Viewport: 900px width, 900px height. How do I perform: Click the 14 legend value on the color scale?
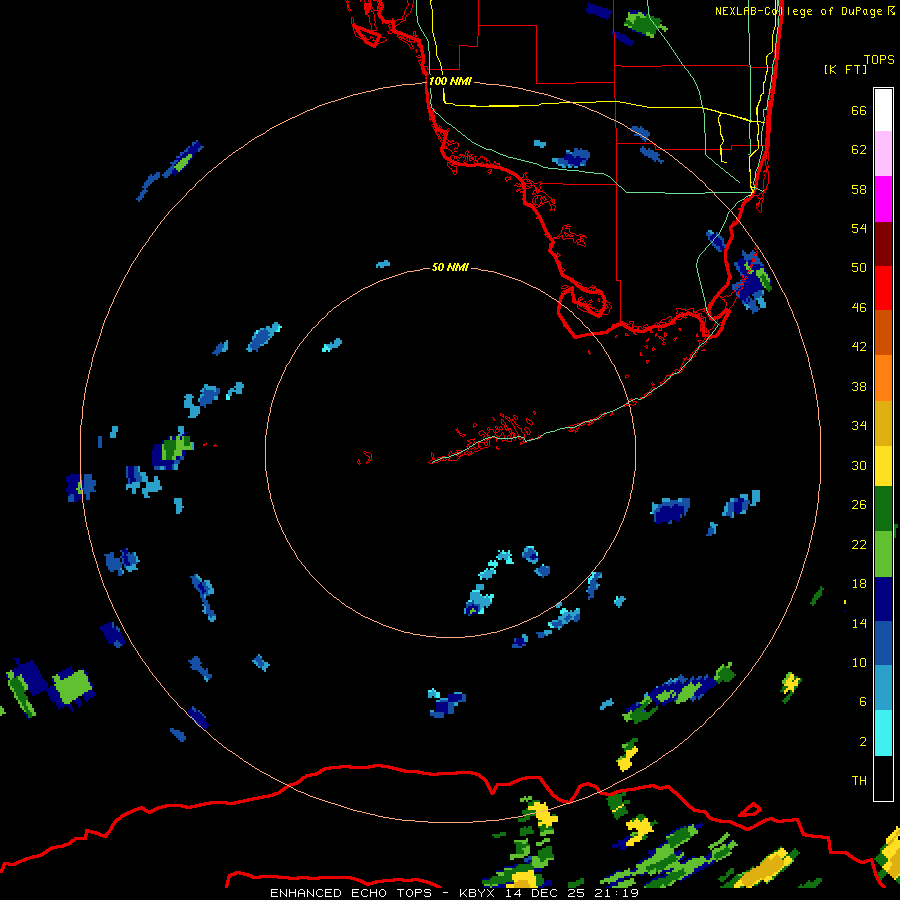click(859, 623)
